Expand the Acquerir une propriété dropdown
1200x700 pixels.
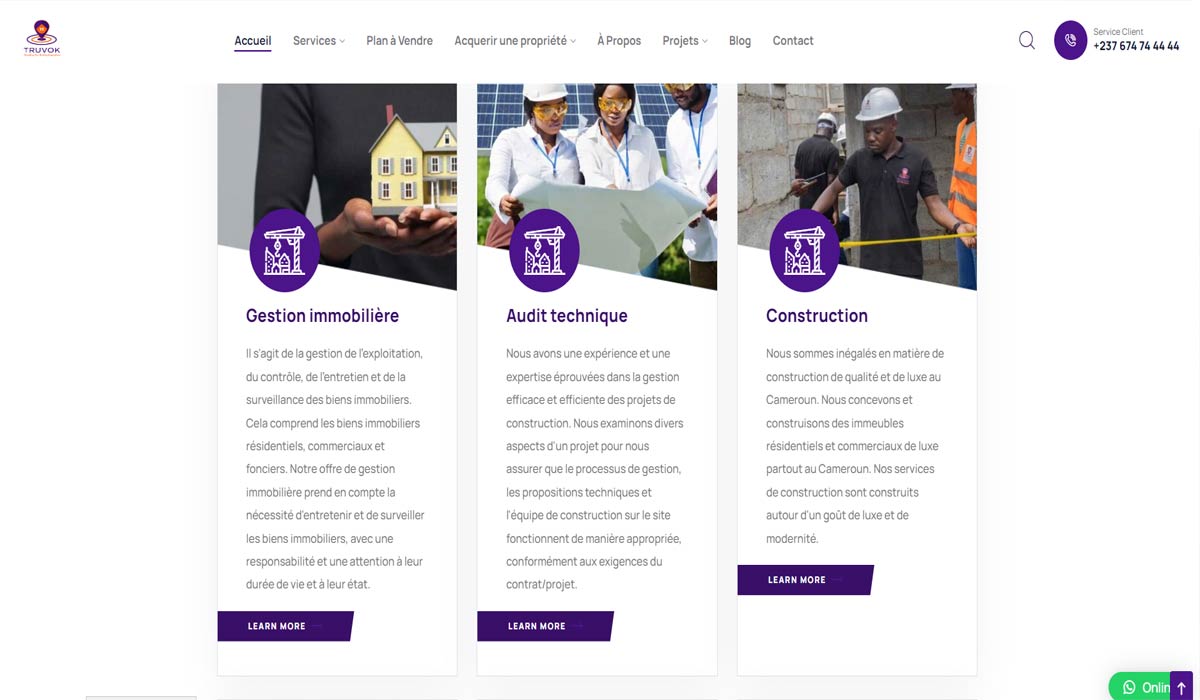coord(515,41)
